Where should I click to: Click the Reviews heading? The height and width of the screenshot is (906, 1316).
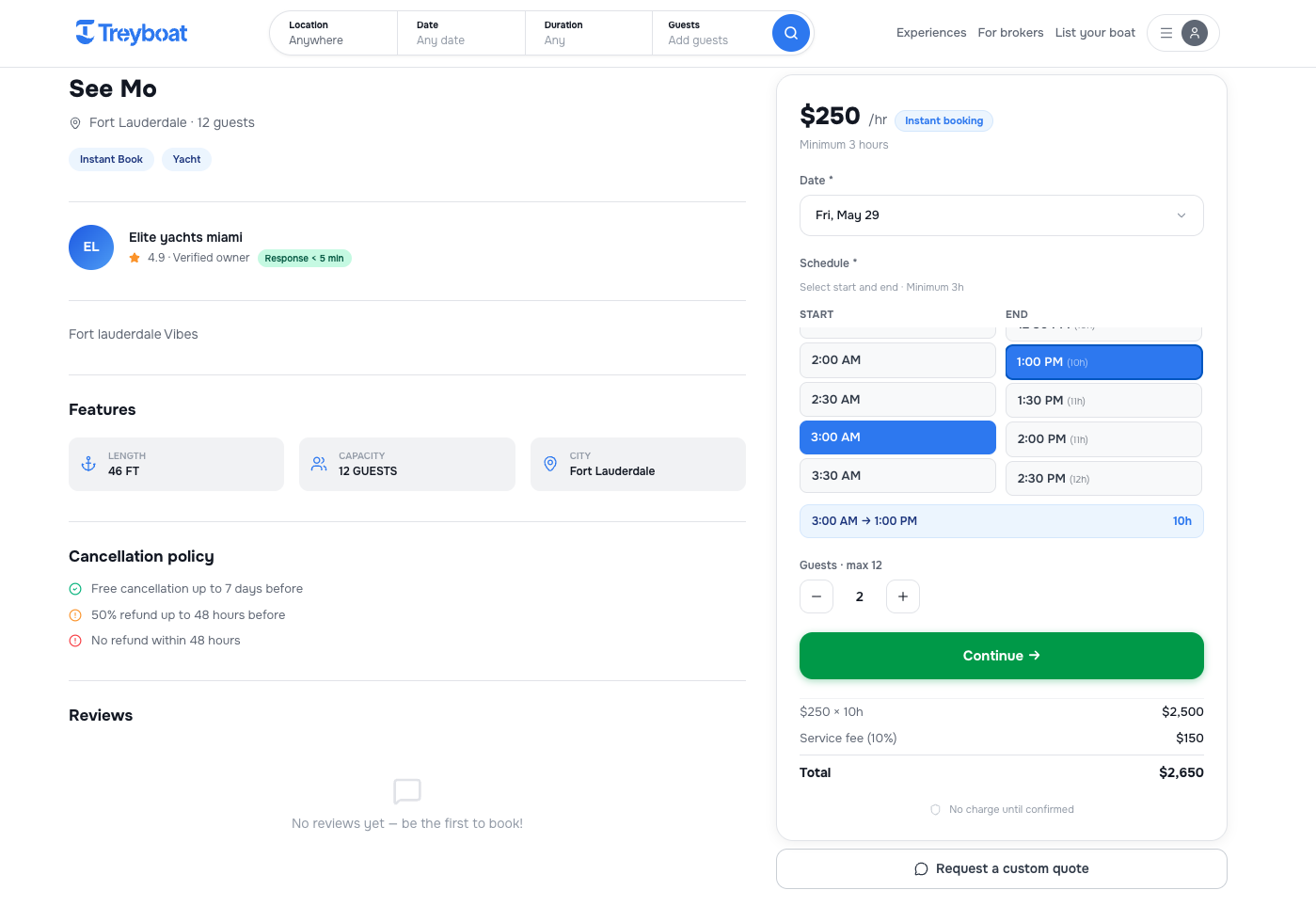(101, 716)
